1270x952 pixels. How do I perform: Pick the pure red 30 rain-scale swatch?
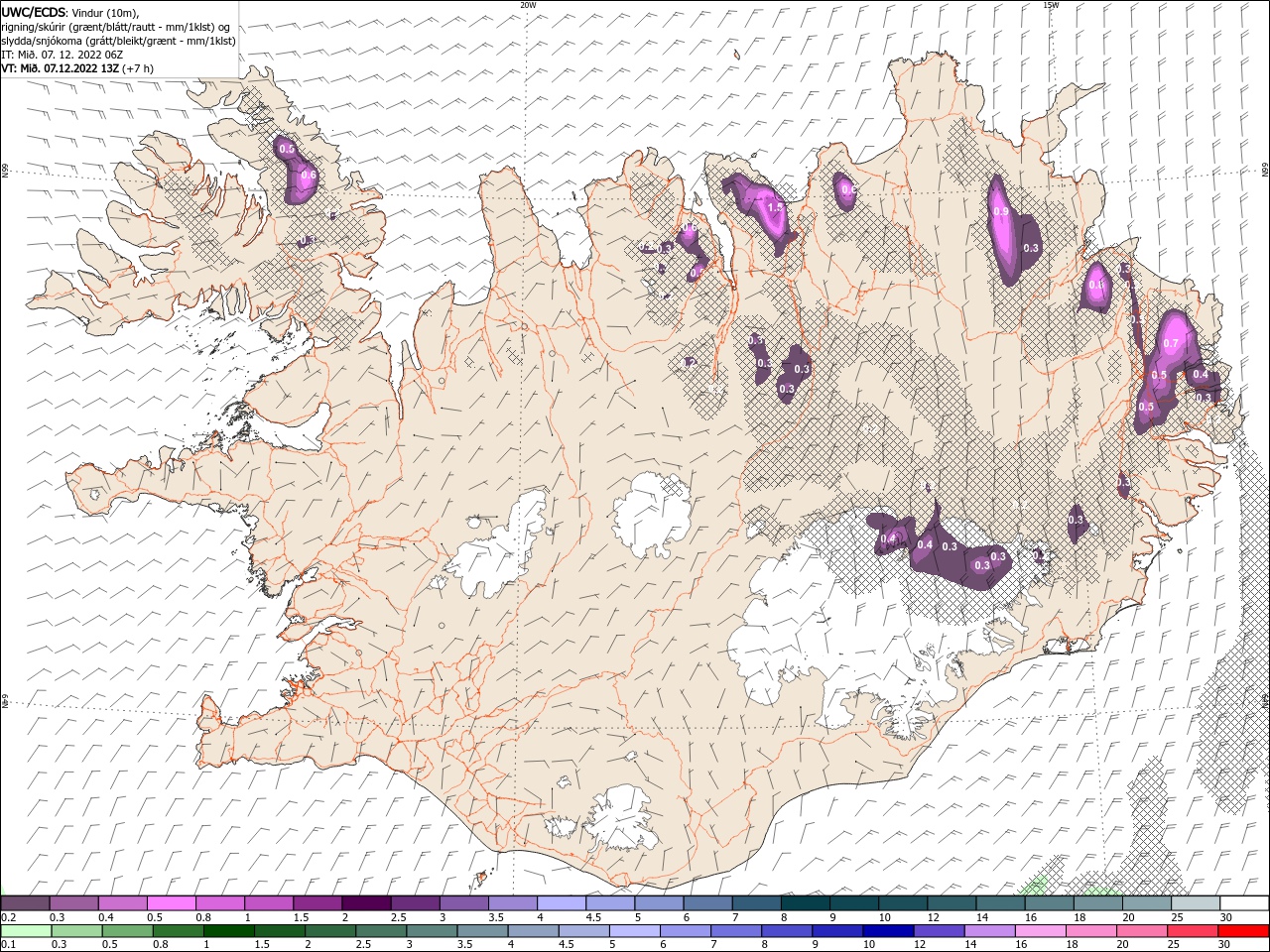1242,931
